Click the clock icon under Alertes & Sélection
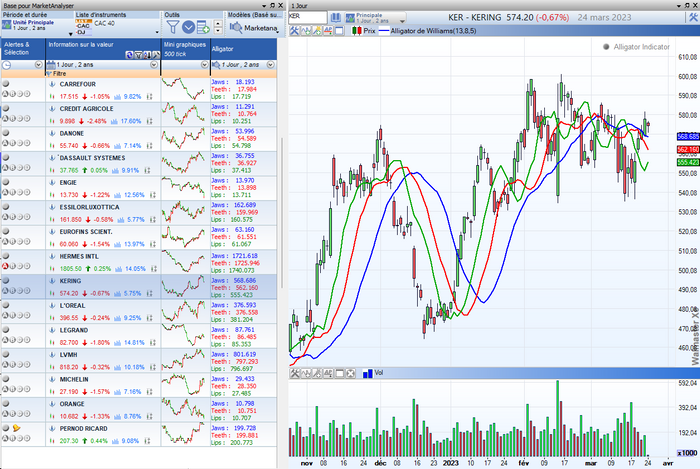This screenshot has height=469, width=700. pyautogui.click(x=7, y=65)
